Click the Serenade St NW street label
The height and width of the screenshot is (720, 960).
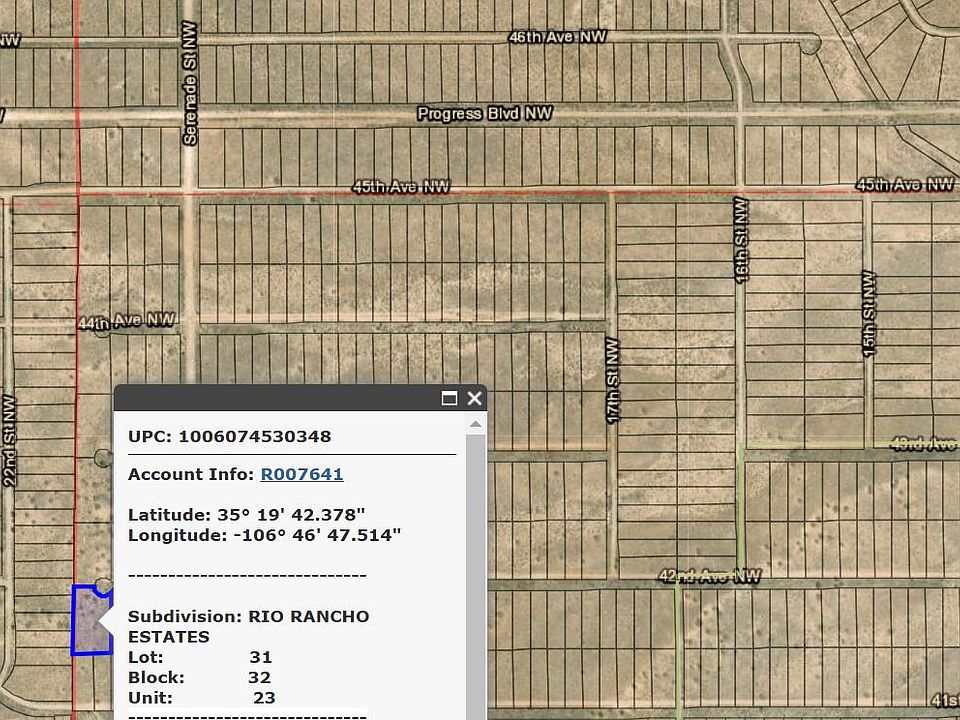[189, 84]
